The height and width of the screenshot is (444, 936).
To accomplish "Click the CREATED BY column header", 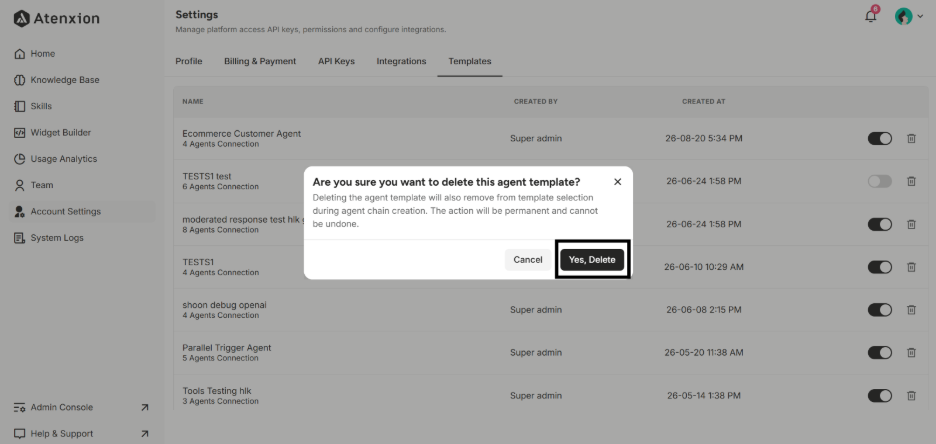I will (535, 101).
